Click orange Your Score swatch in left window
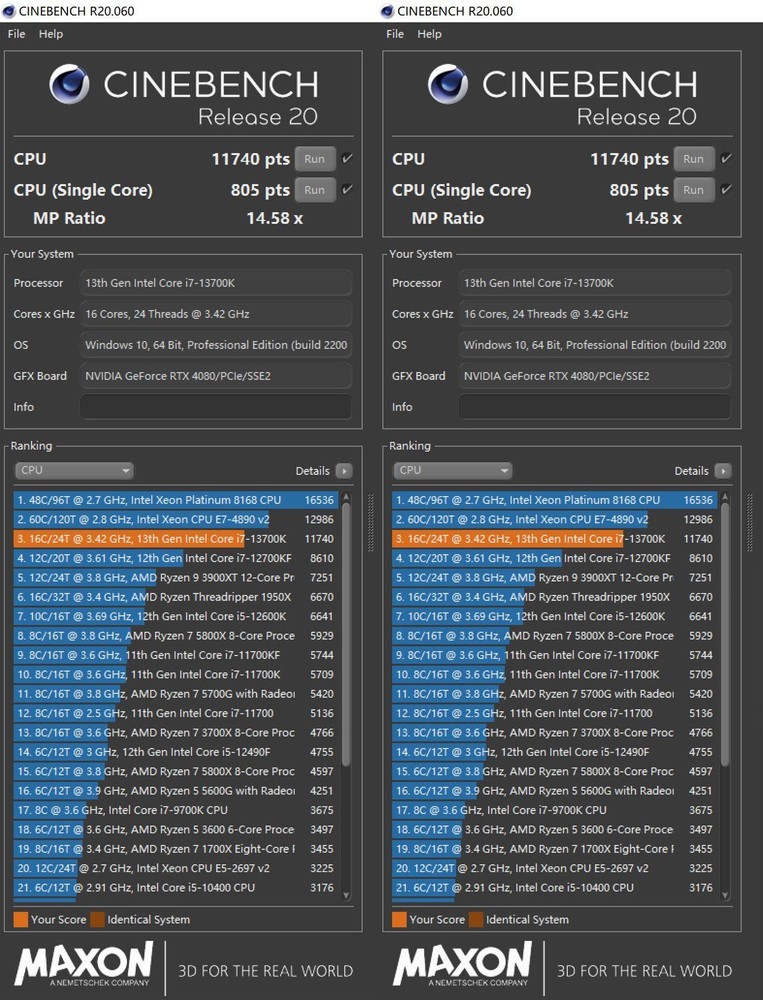The image size is (763, 1000). (x=20, y=919)
